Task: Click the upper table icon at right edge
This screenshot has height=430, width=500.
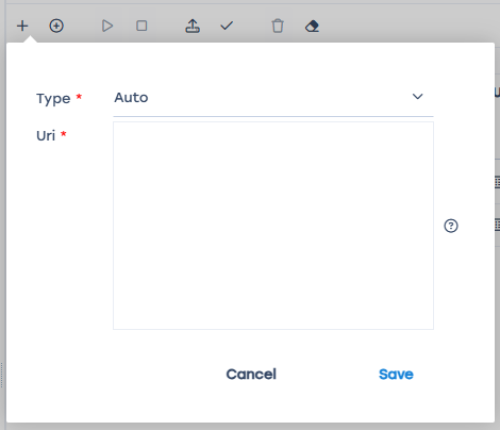Action: pos(497,182)
